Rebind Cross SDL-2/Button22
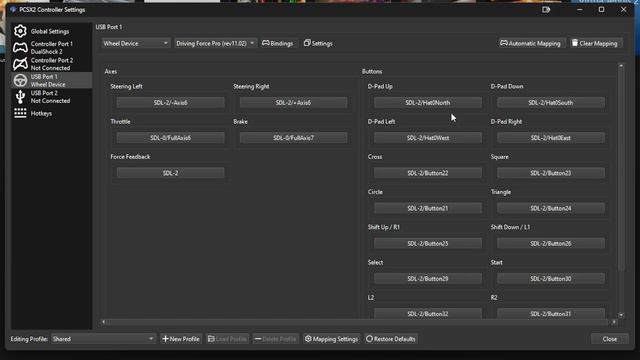Screen dimensions: 640x360 (428, 173)
